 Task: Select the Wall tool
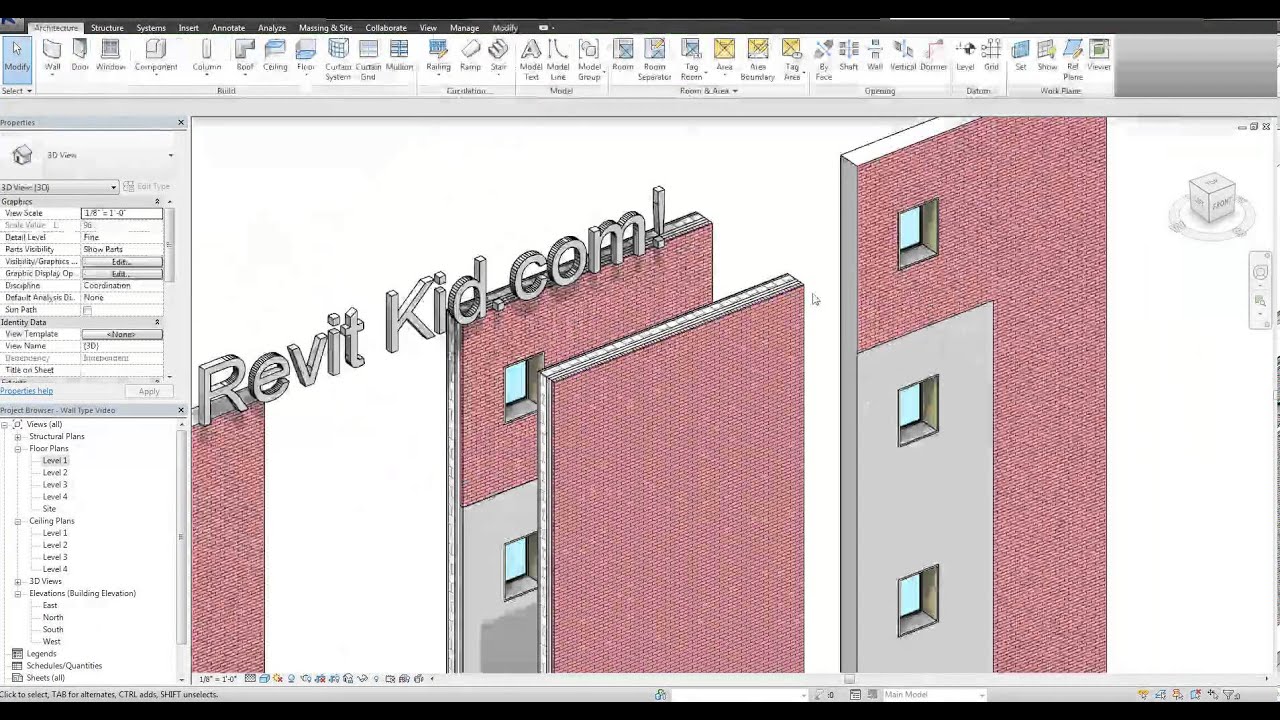(52, 55)
